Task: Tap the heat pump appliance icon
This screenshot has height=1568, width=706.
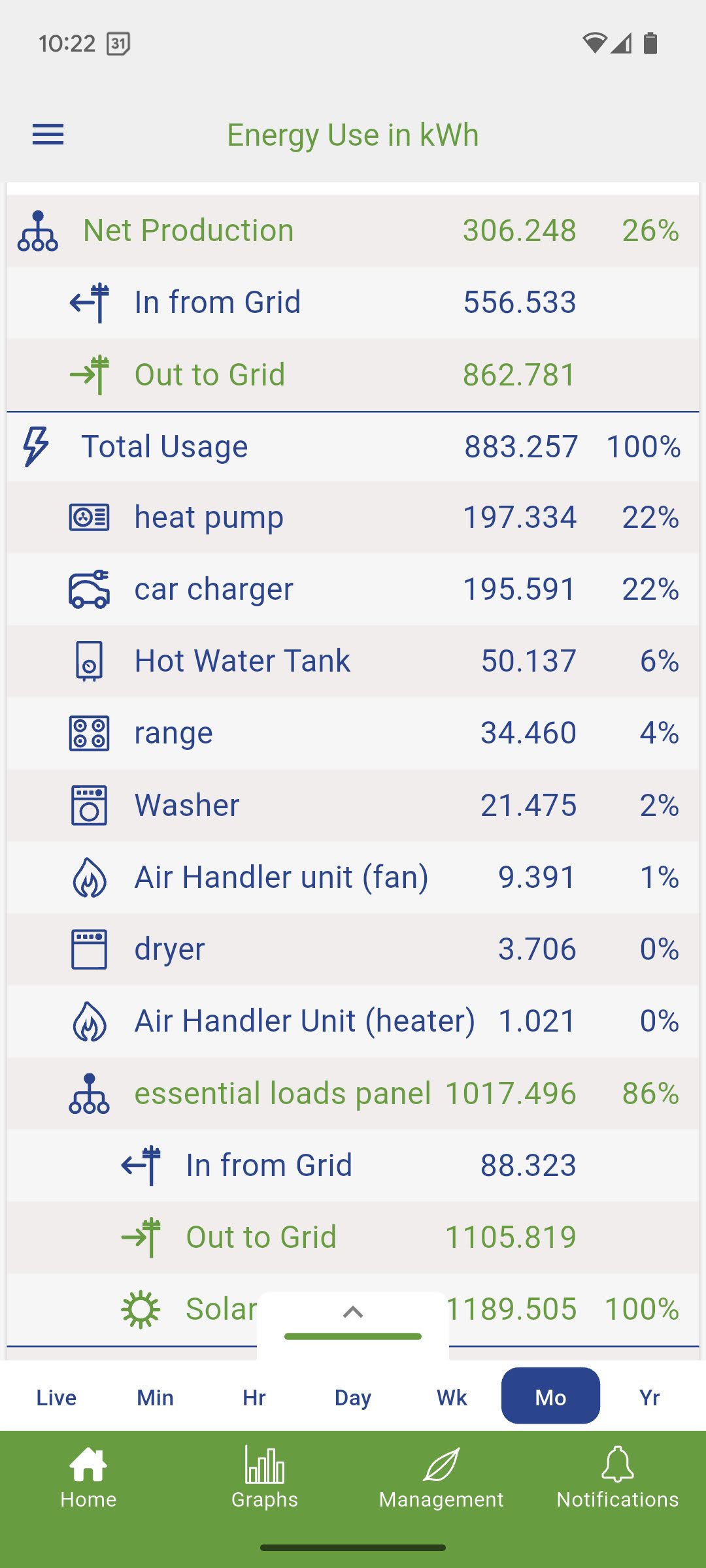Action: 90,517
